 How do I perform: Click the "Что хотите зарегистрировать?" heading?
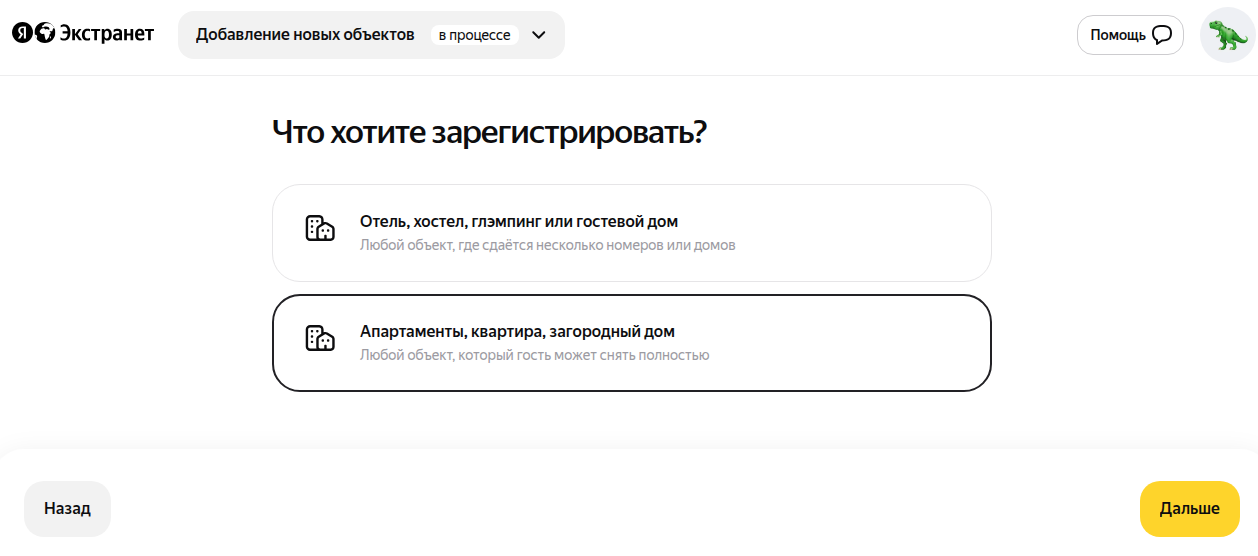pyautogui.click(x=489, y=133)
